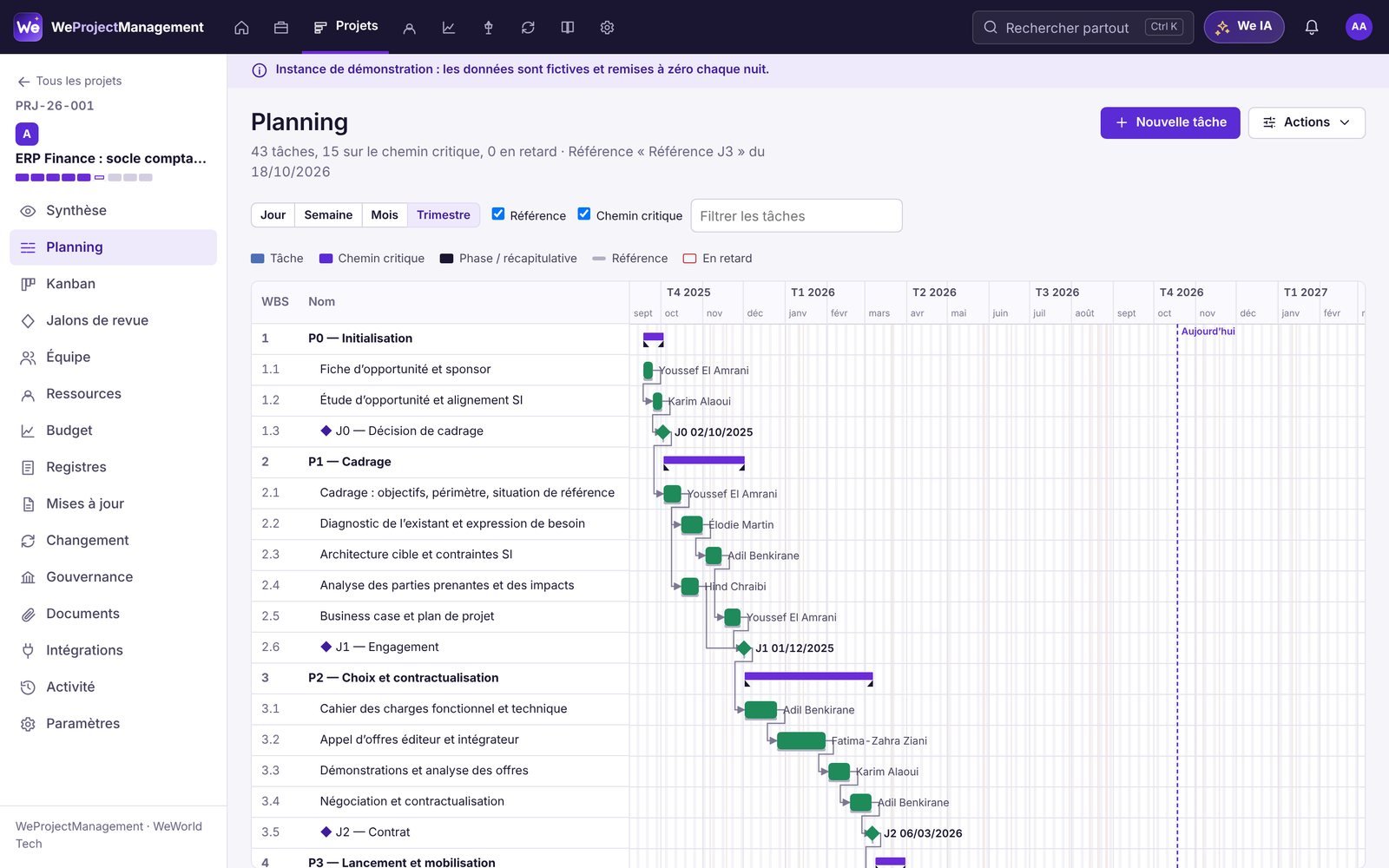Viewport: 1389px width, 868px height.
Task: Open Paramètres in the sidebar
Action: point(113,724)
